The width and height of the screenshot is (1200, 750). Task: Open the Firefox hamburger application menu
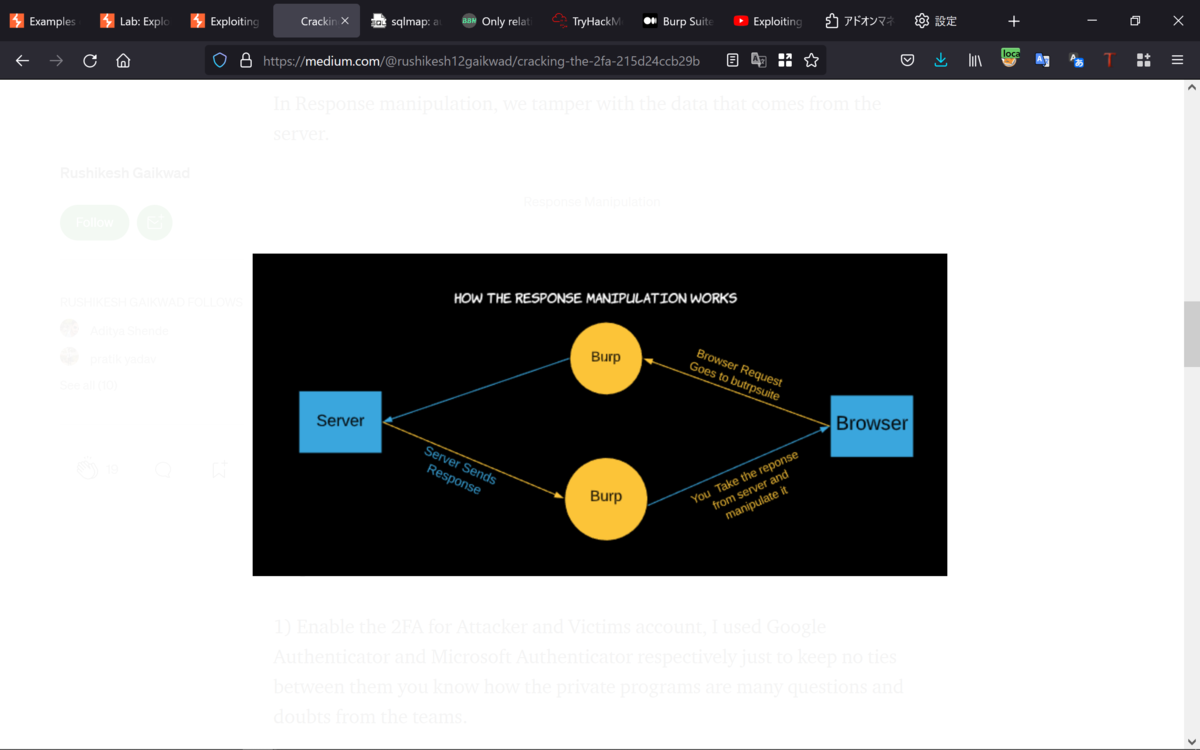click(x=1177, y=60)
